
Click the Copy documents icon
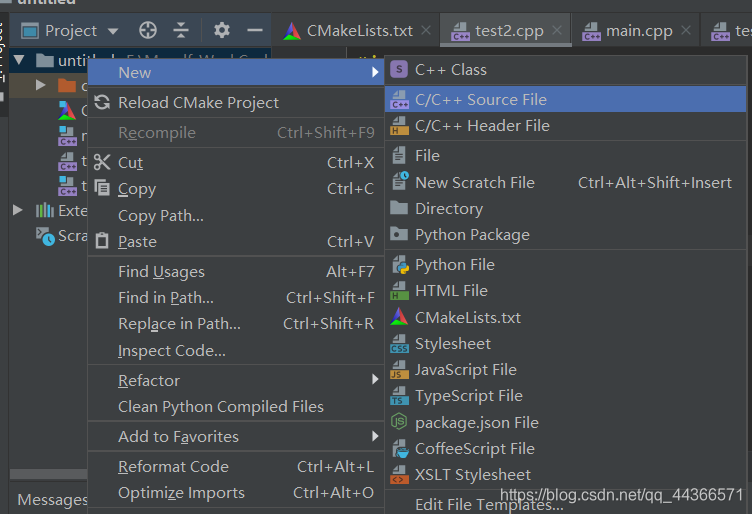point(102,187)
